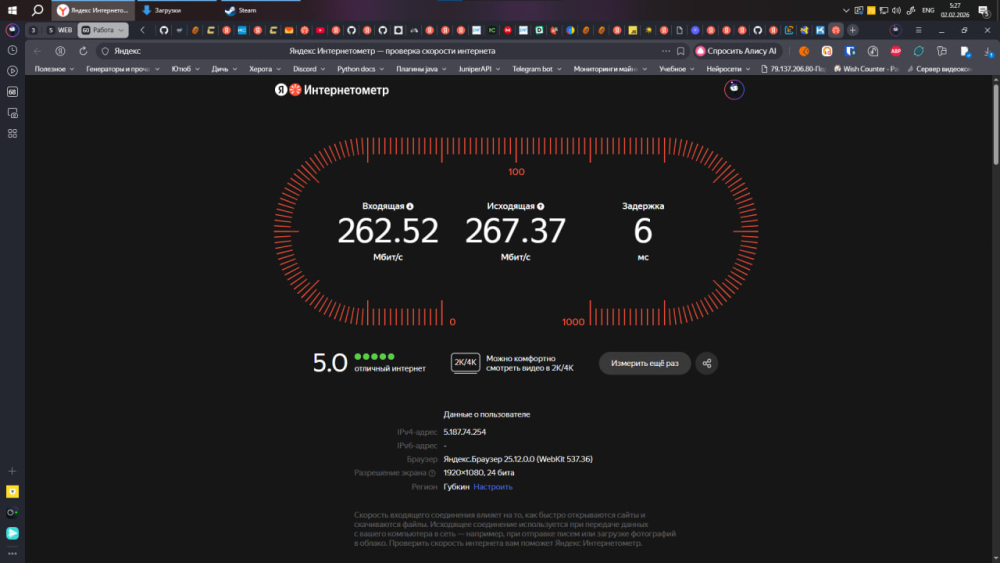Open the AdBlock (ABP) extension icon
Viewport: 1000px width, 563px height.
click(896, 50)
